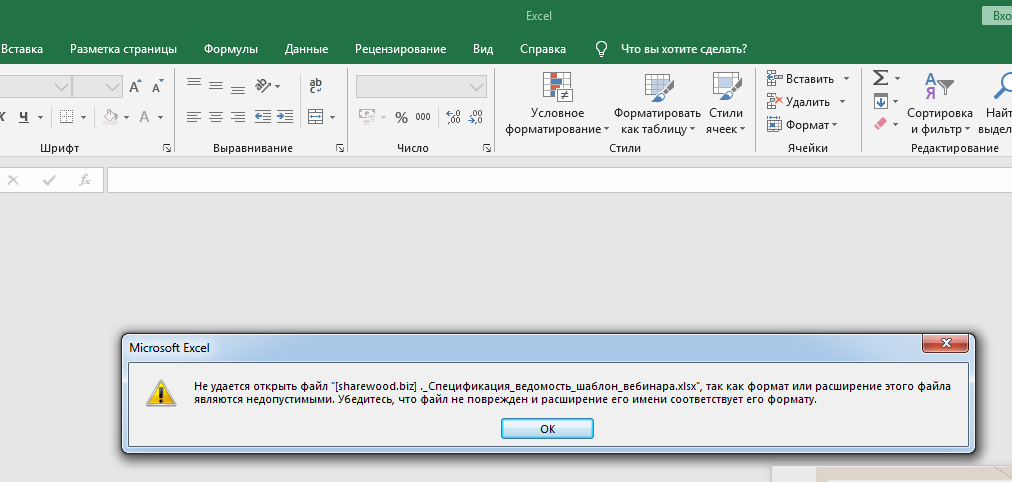
Task: Click the fill color bucket icon
Action: tap(111, 117)
